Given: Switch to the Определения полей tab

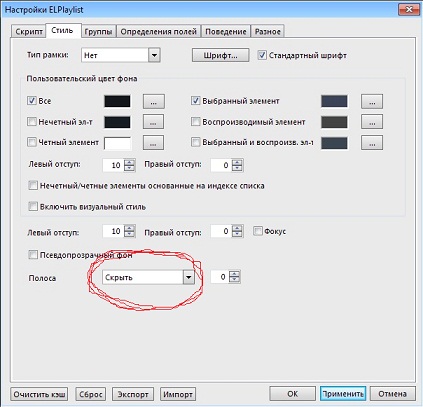Looking at the screenshot, I should pos(158,32).
